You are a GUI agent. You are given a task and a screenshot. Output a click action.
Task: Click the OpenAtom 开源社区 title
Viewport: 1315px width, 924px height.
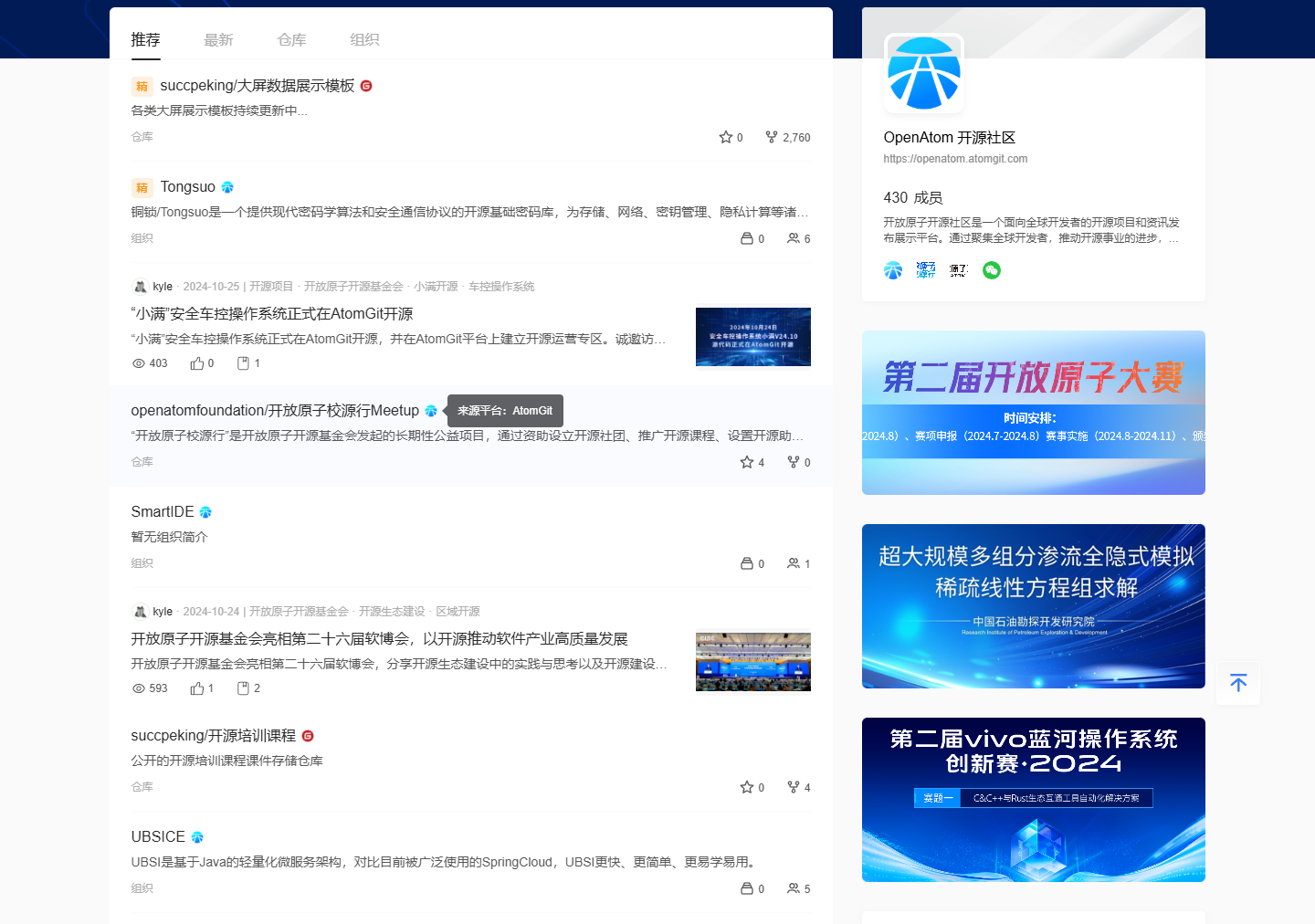(950, 138)
